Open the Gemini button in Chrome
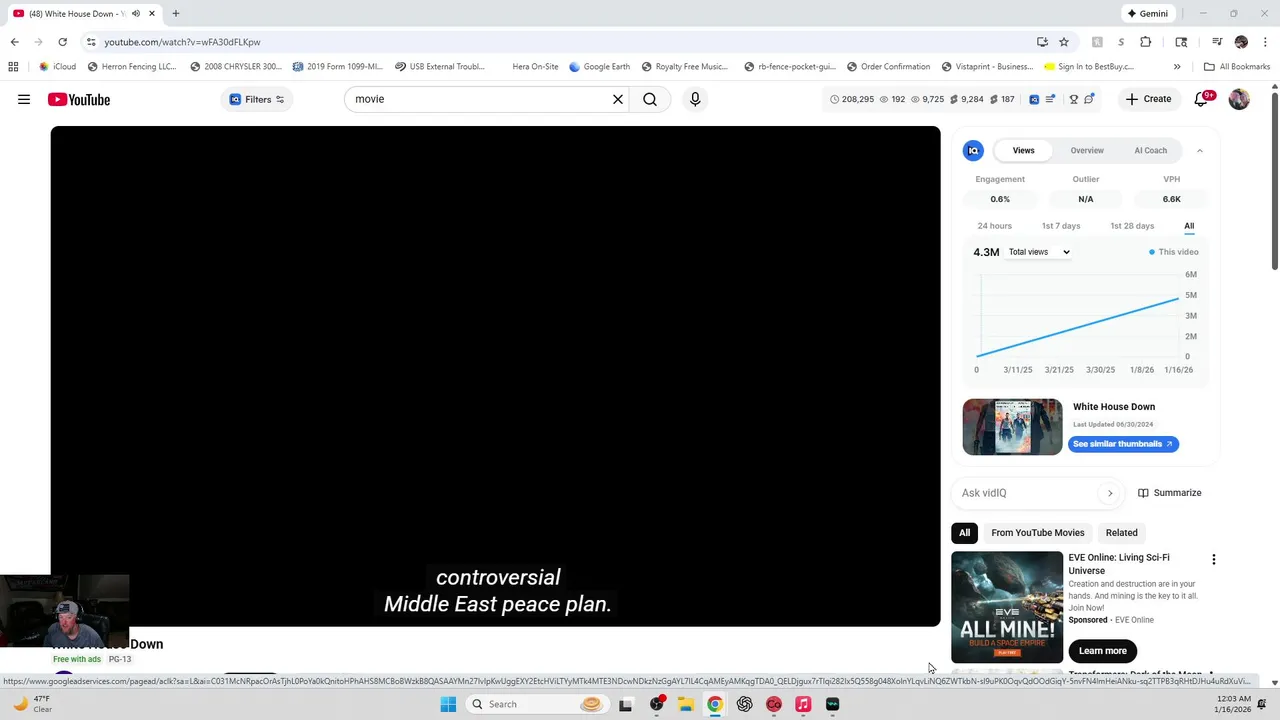This screenshot has height=720, width=1280. (1146, 14)
